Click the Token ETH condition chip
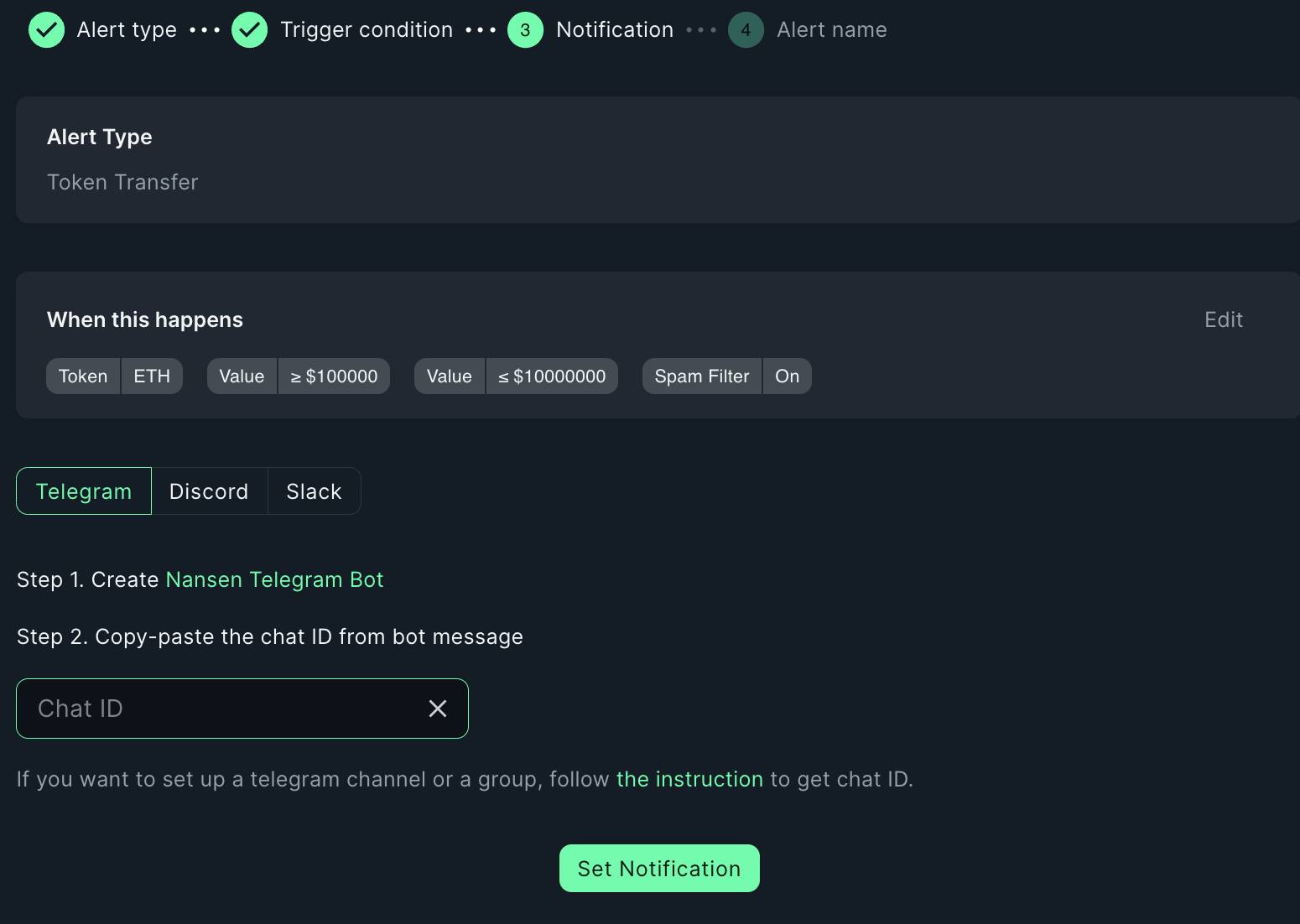 (114, 376)
